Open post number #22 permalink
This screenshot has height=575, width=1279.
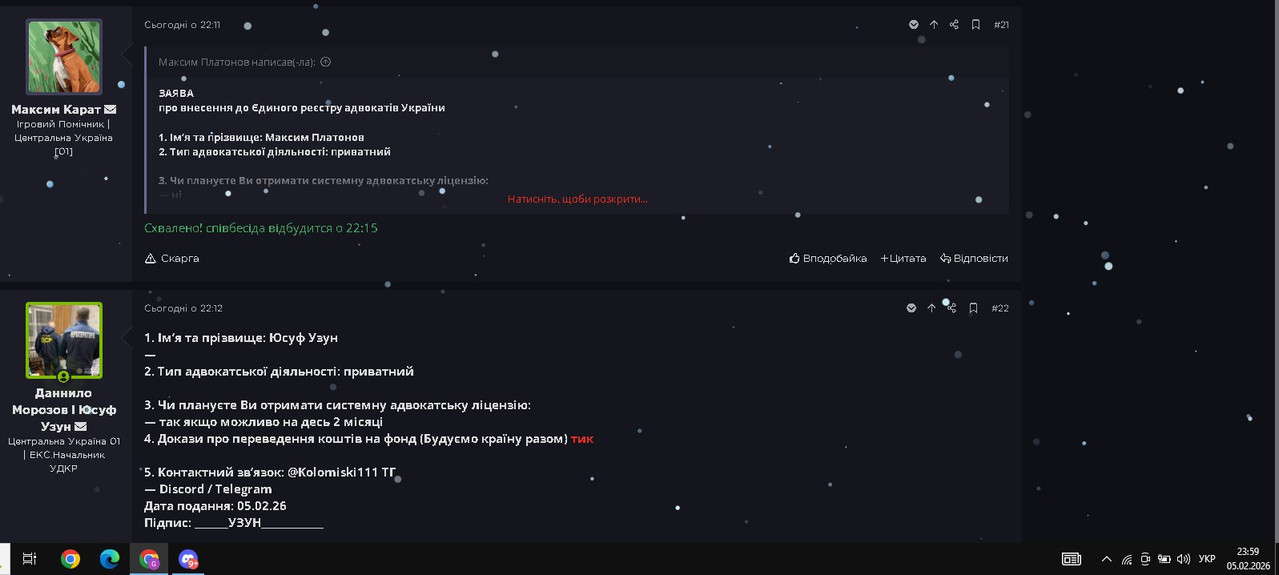tap(1000, 308)
